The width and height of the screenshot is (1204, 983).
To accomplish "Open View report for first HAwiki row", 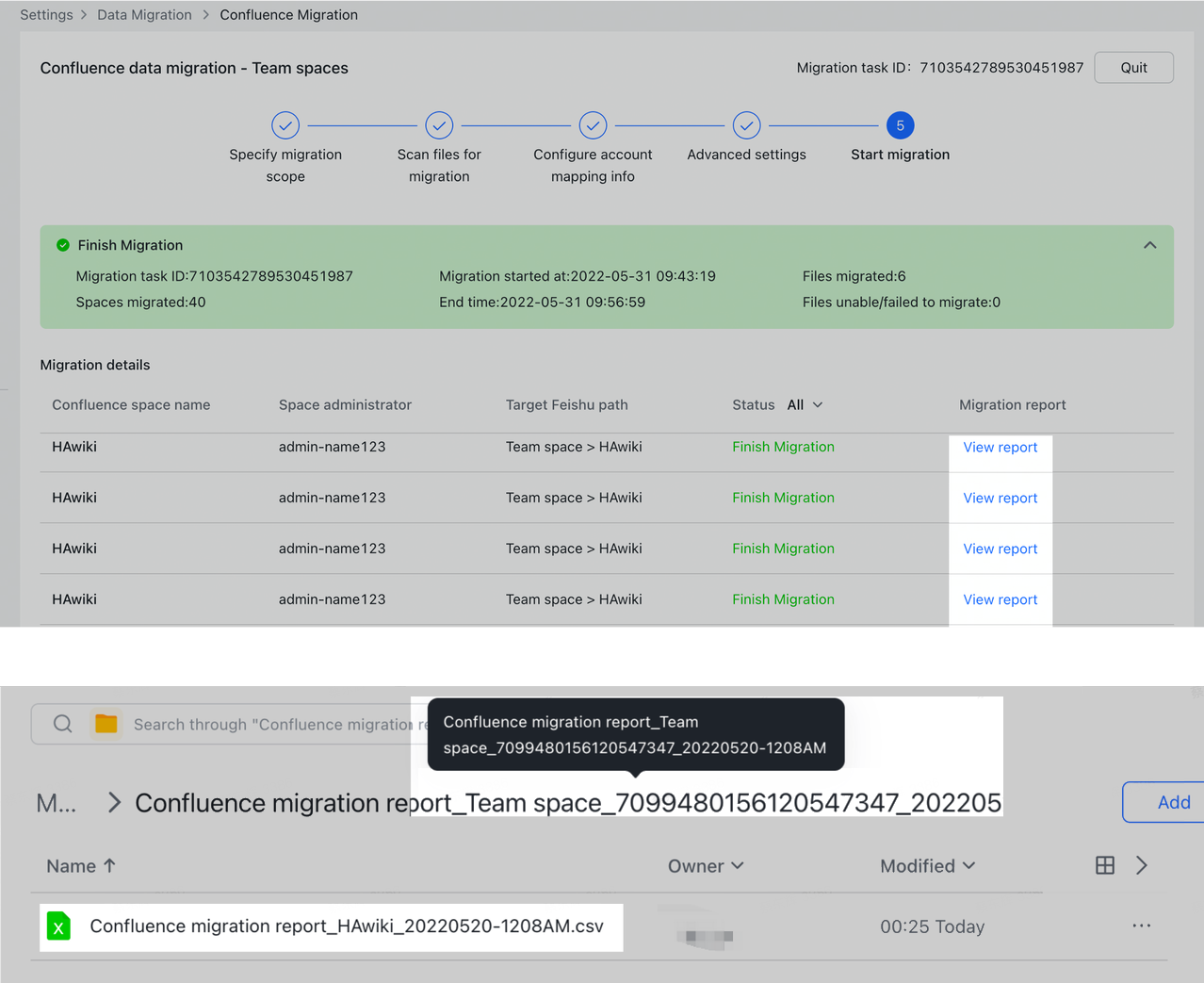I will (x=1000, y=448).
